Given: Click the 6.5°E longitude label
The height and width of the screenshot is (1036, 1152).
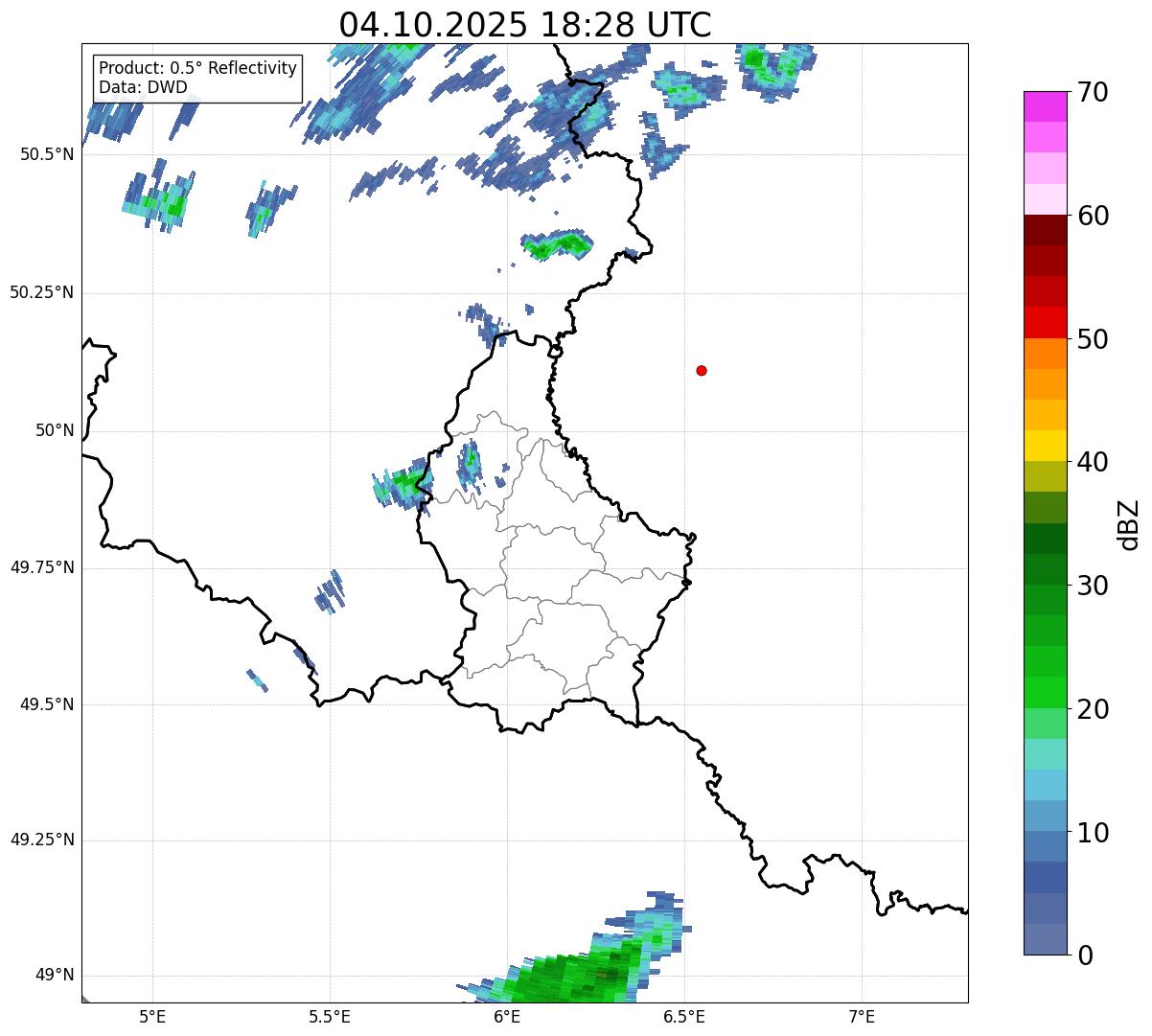Looking at the screenshot, I should [684, 1016].
